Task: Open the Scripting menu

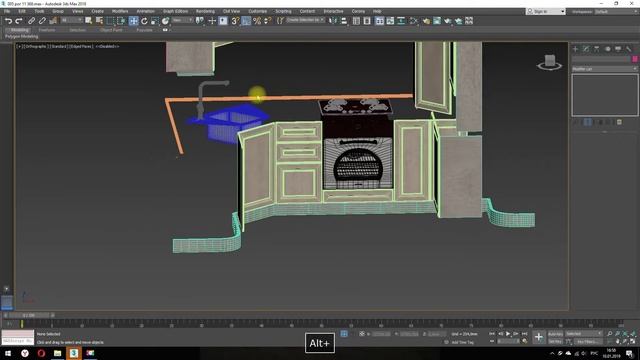Action: pos(283,11)
